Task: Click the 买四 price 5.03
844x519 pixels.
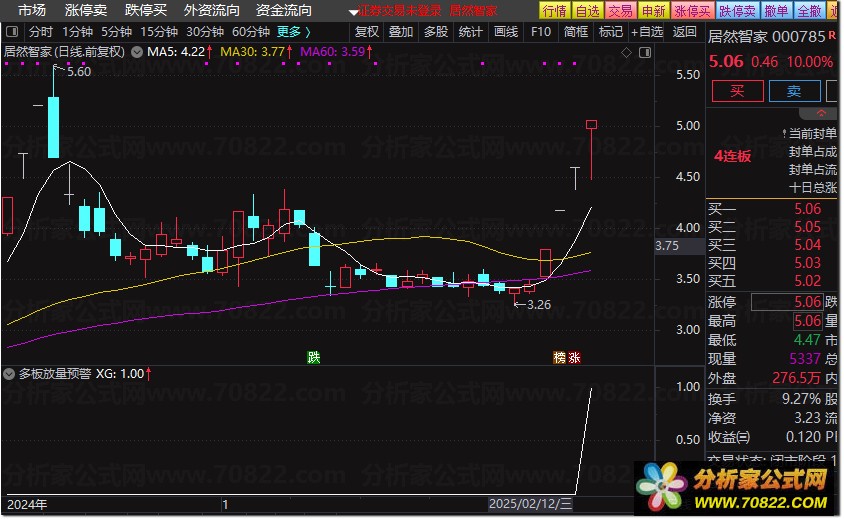Action: 807,263
